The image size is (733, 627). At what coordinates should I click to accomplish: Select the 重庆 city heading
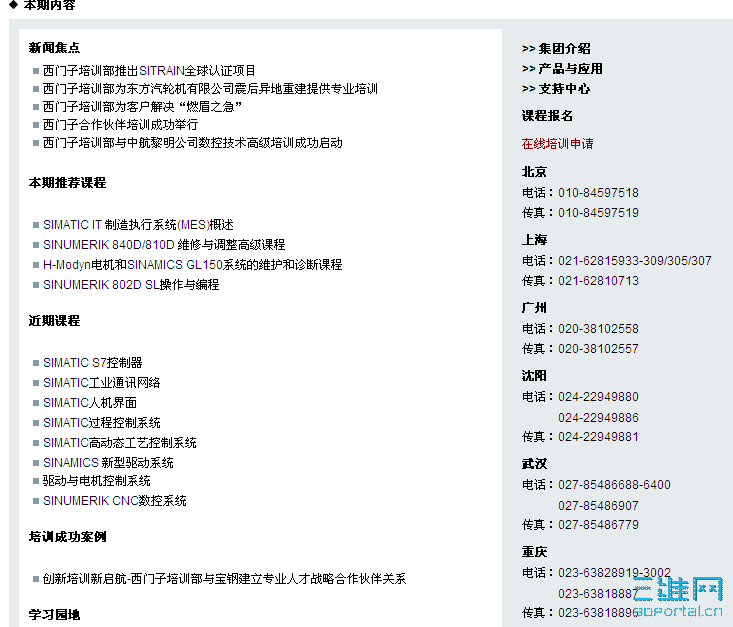(x=534, y=552)
